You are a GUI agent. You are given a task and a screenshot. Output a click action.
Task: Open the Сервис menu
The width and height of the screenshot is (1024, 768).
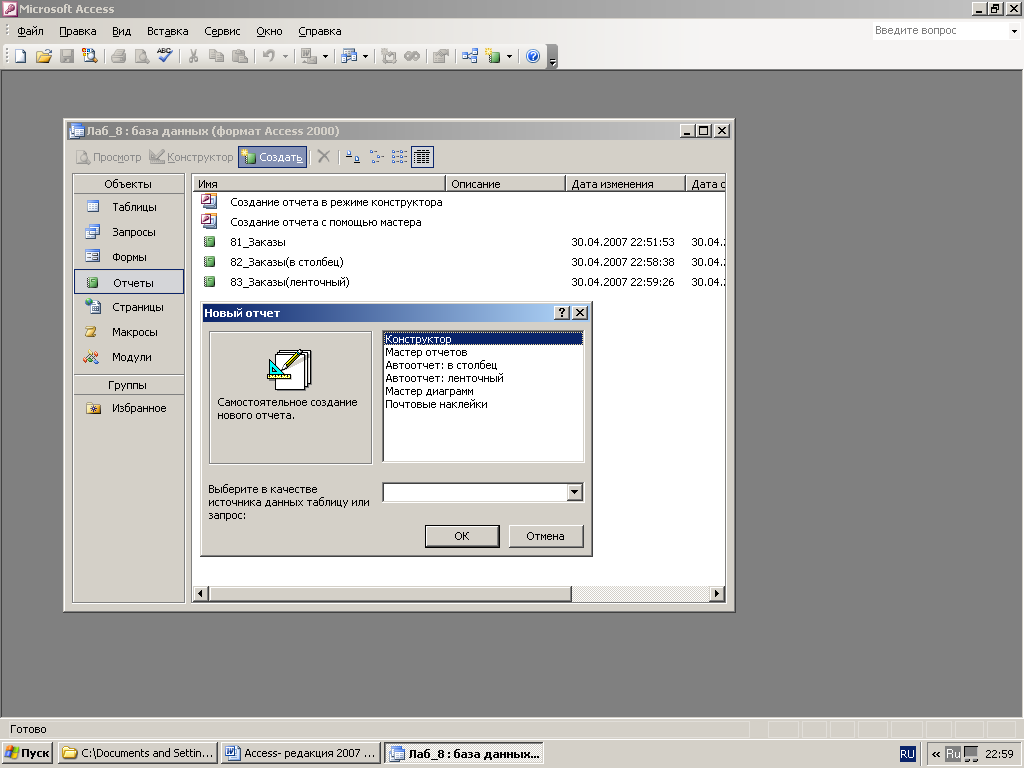[222, 31]
